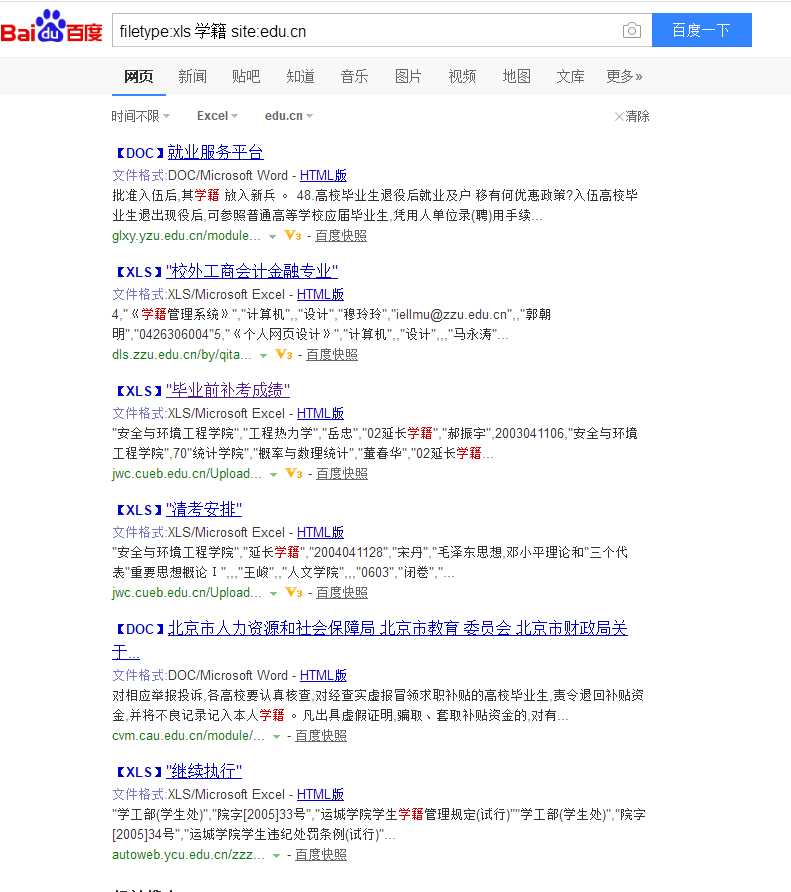Open 百度快照 for glxy.yzu.edu.cn result
This screenshot has height=892, width=791.
pos(341,236)
